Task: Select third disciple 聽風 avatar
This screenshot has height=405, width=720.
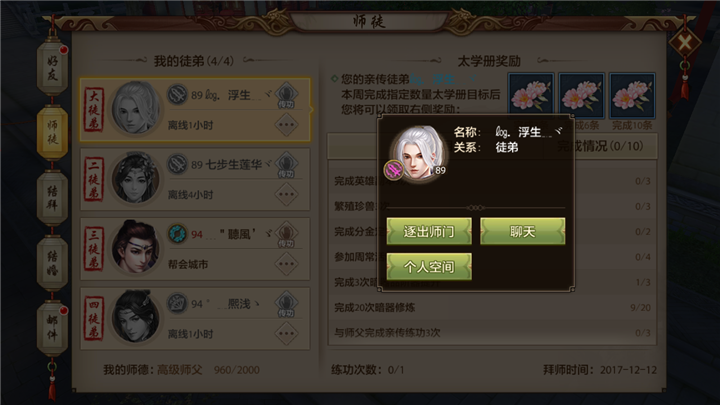Action: click(135, 248)
